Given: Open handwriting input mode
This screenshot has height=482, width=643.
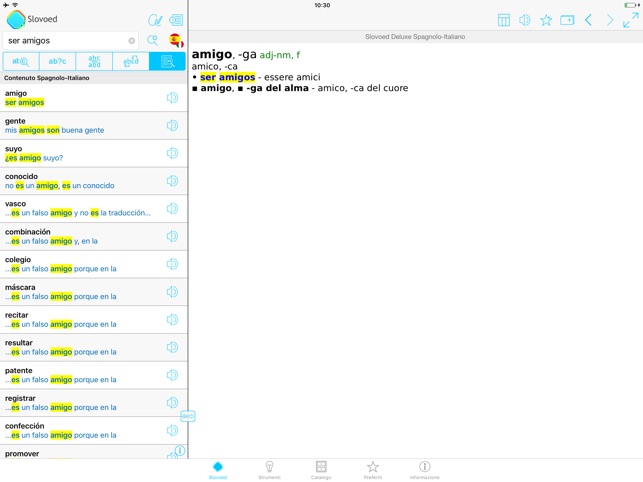Looking at the screenshot, I should tap(155, 20).
